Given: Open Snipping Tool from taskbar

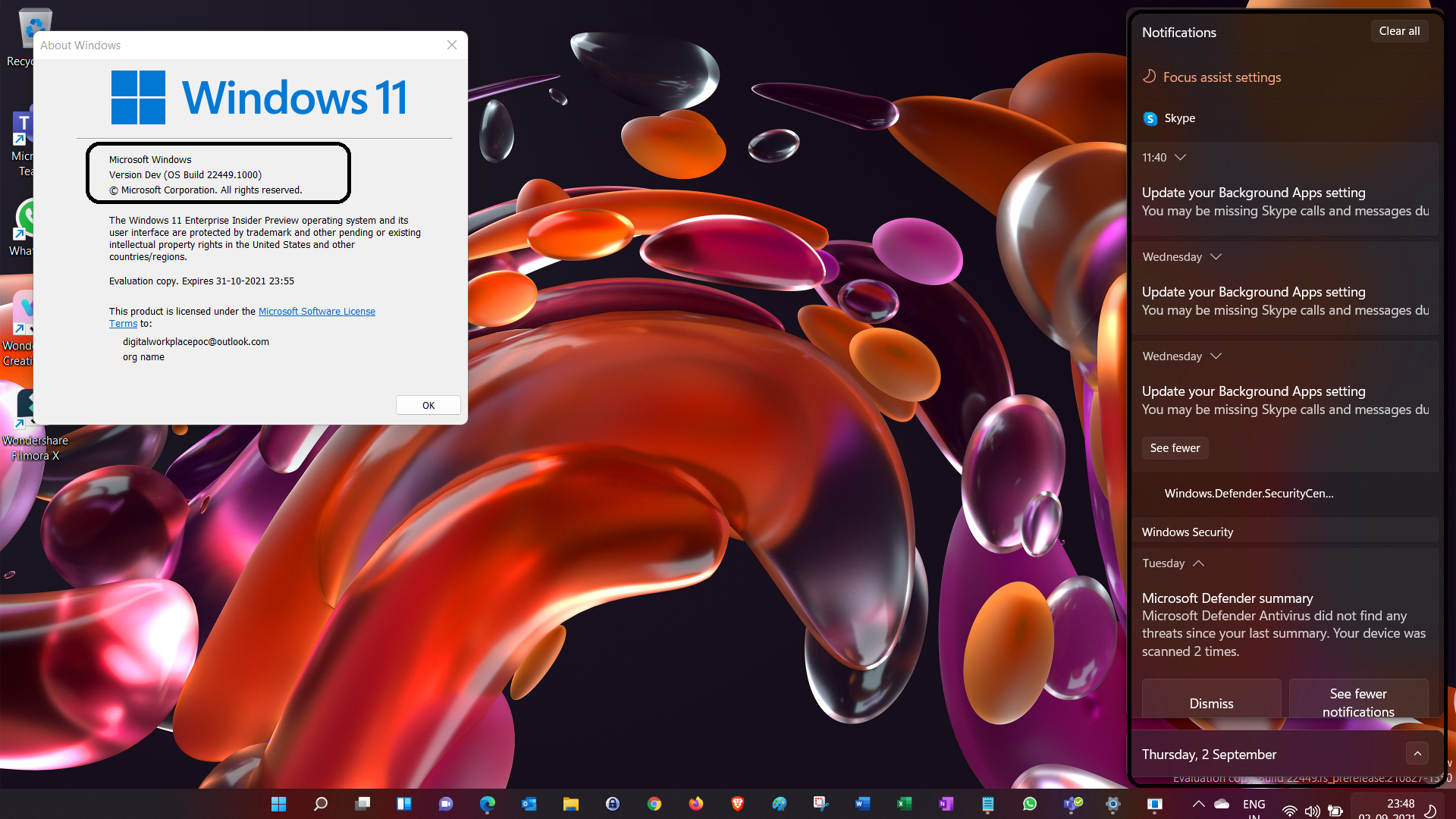Looking at the screenshot, I should 821,804.
